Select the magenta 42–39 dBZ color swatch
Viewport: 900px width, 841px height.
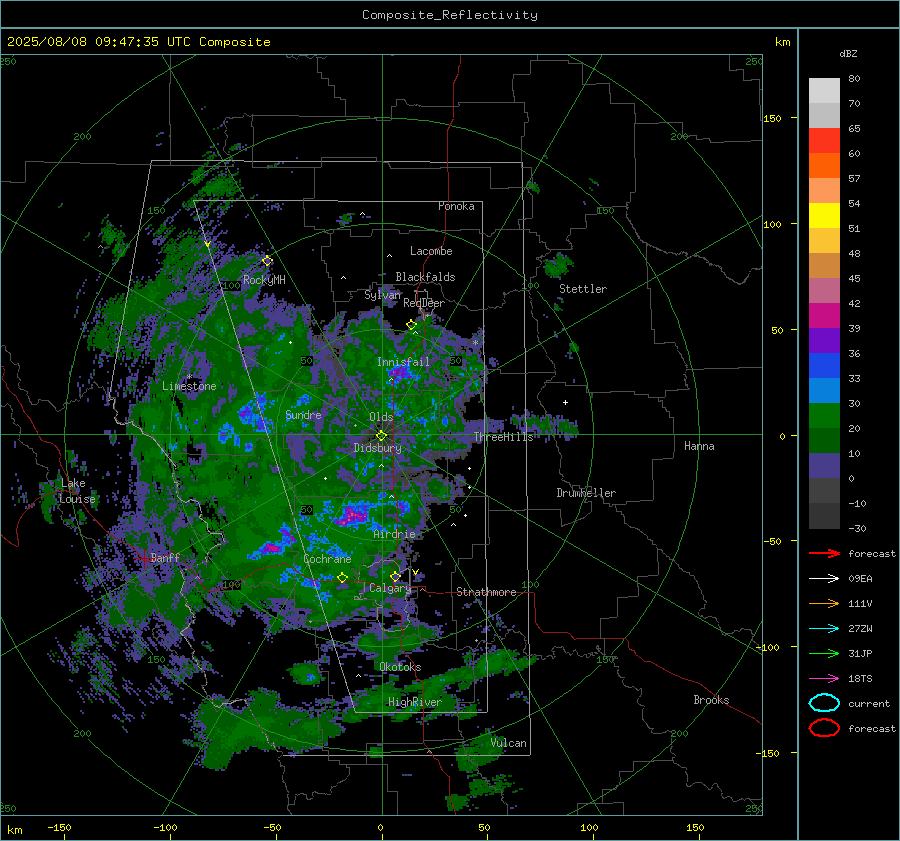824,316
